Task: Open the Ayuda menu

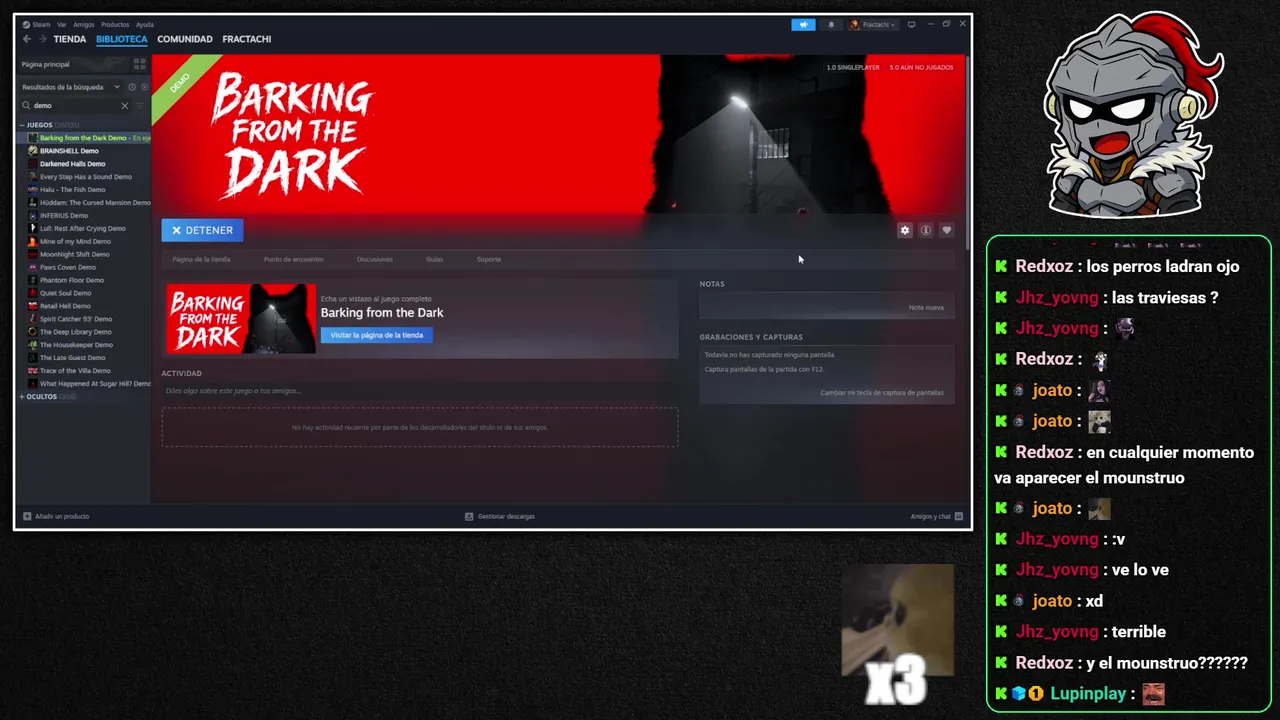Action: [x=145, y=24]
